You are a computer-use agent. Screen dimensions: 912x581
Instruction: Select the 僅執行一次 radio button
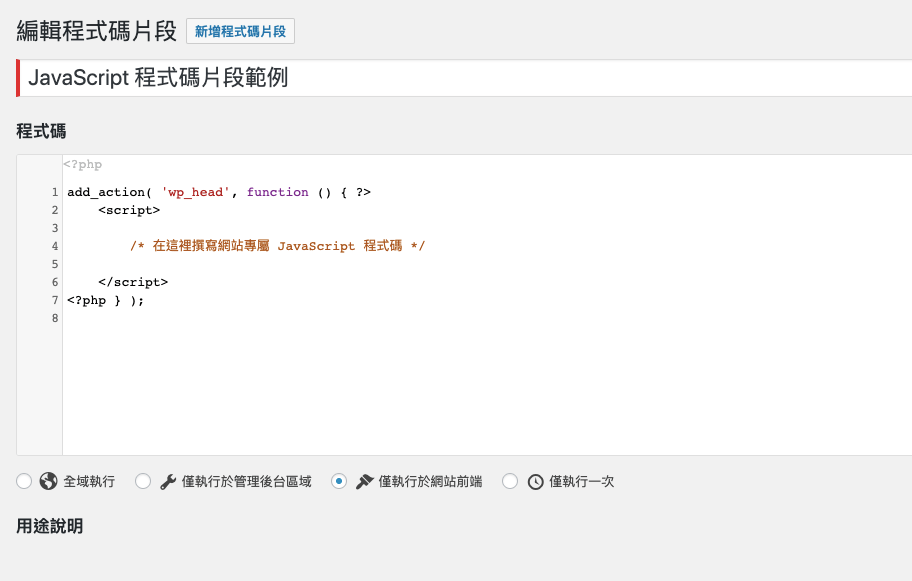510,481
